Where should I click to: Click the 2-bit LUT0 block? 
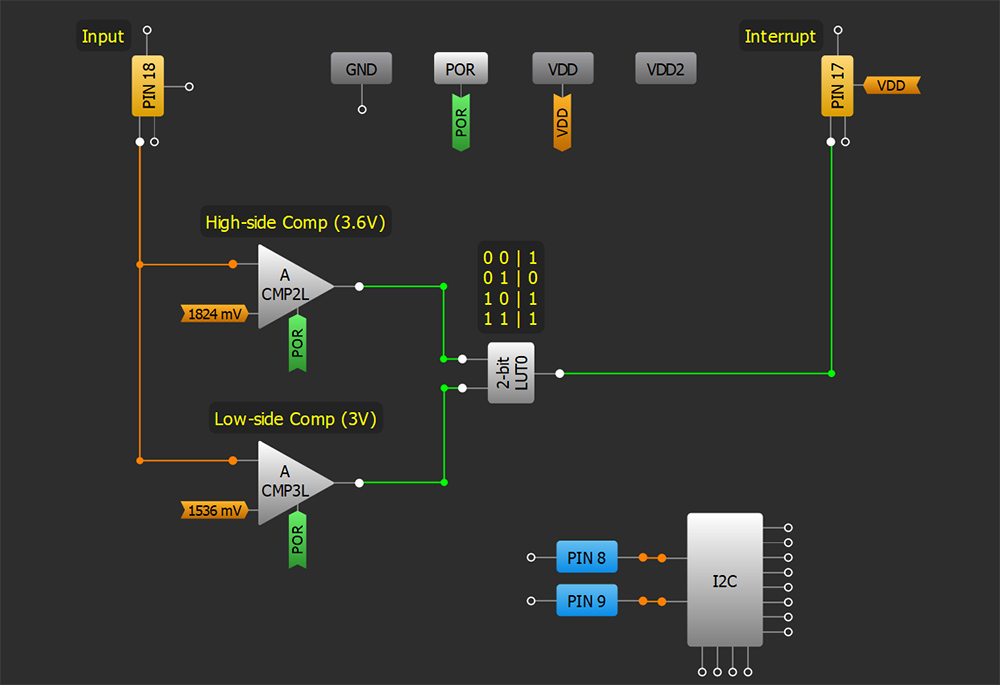click(x=511, y=373)
